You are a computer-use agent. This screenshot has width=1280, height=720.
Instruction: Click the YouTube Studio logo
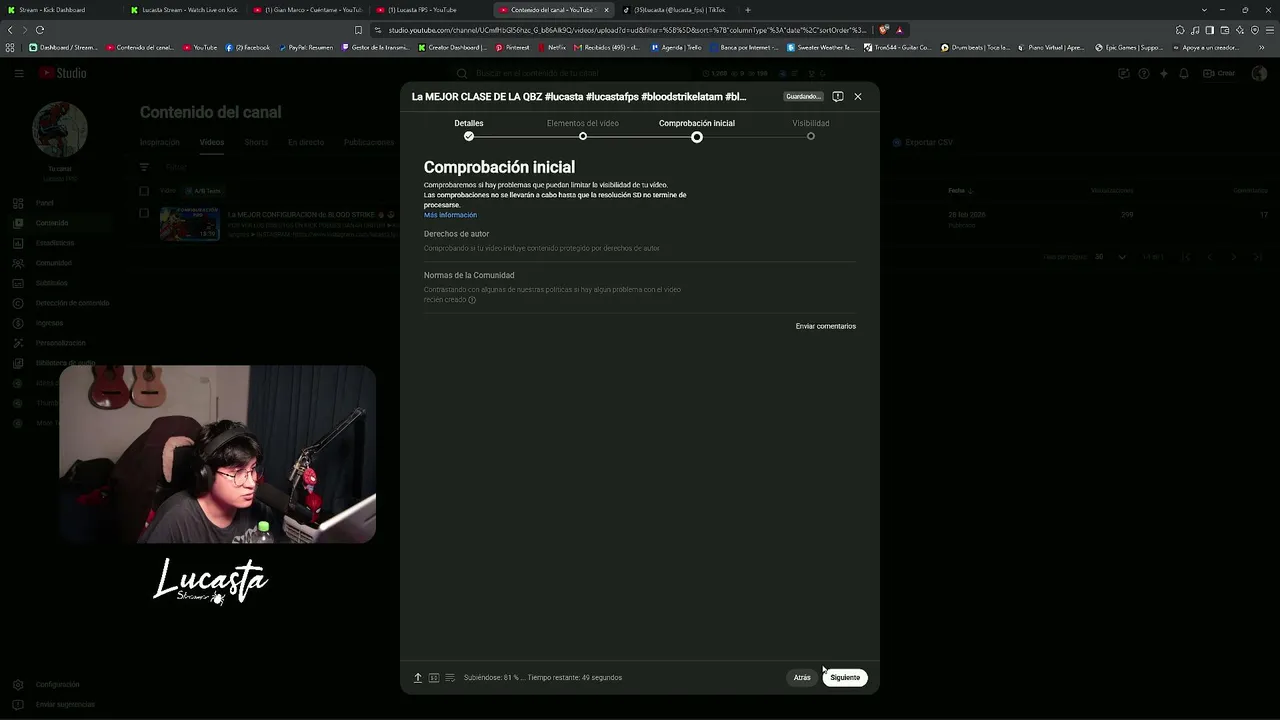pos(63,73)
